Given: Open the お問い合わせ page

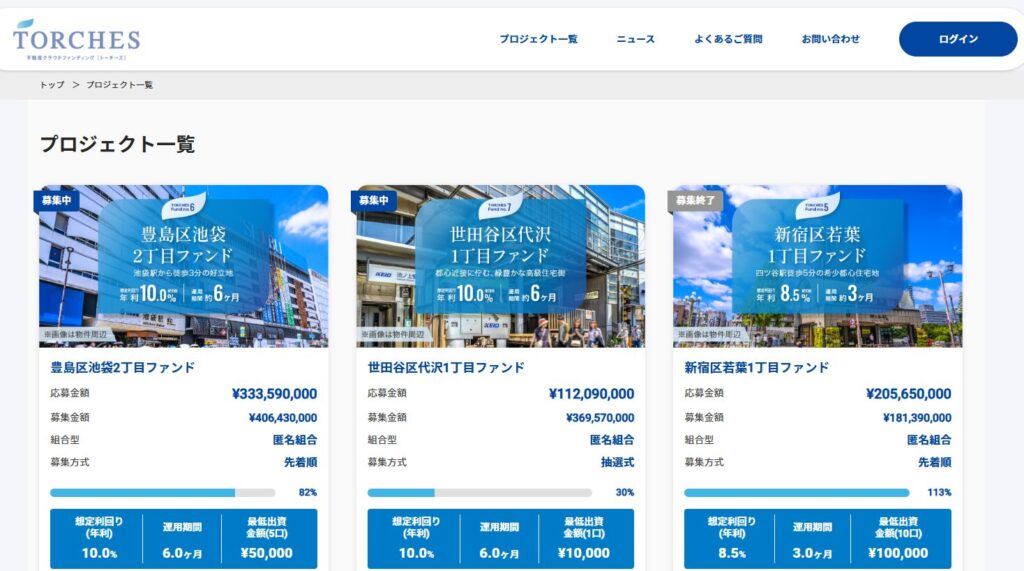Looking at the screenshot, I should click(x=830, y=39).
